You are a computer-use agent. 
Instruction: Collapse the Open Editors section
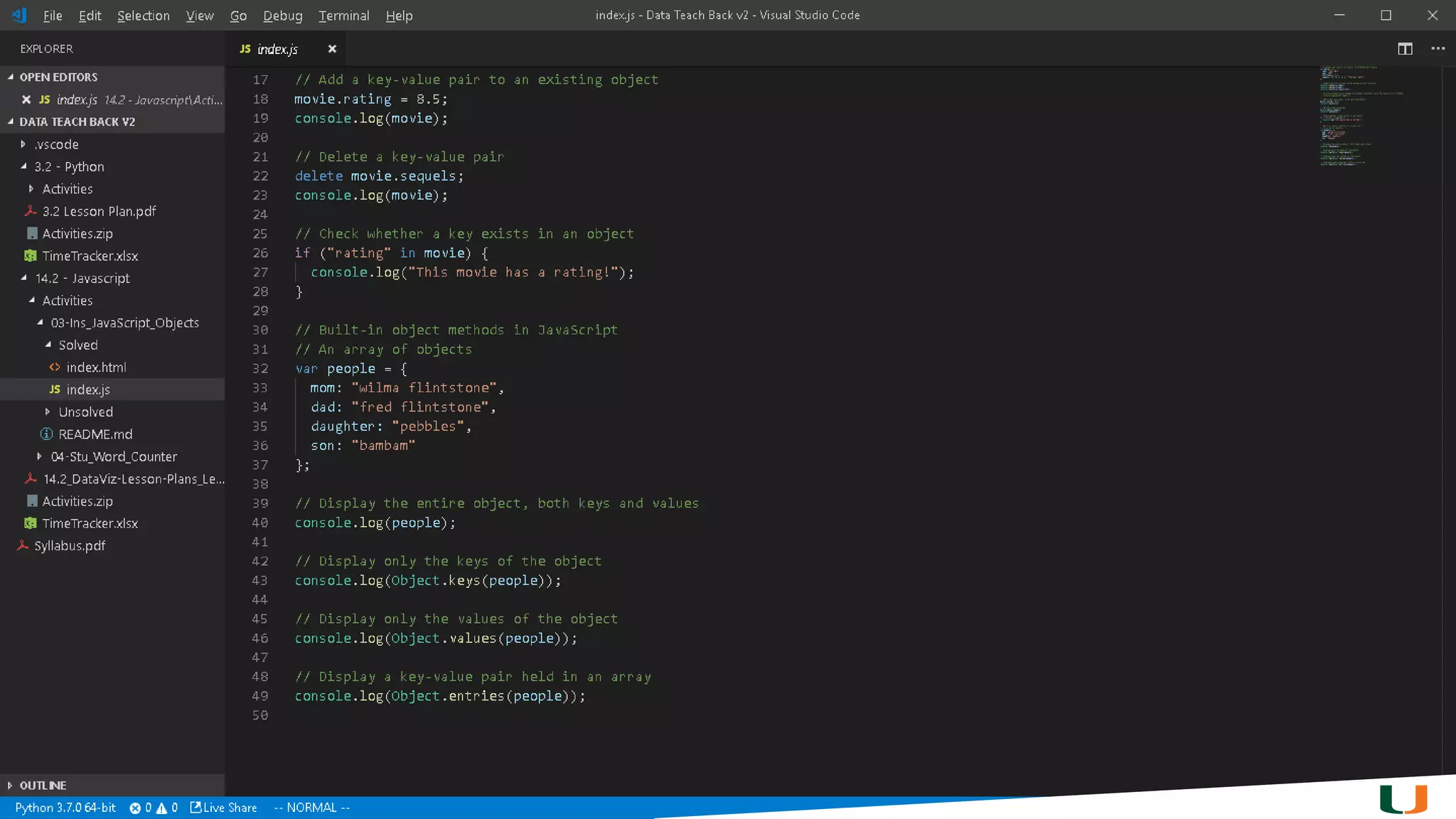point(58,77)
